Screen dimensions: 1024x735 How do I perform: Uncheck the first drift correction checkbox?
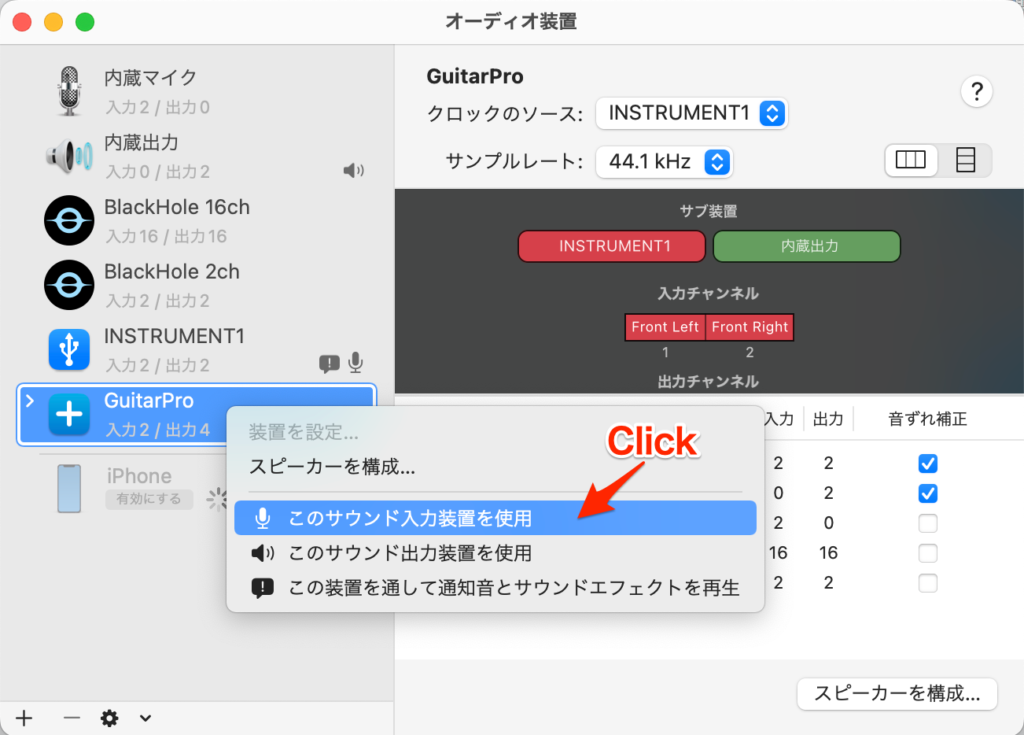coord(928,464)
